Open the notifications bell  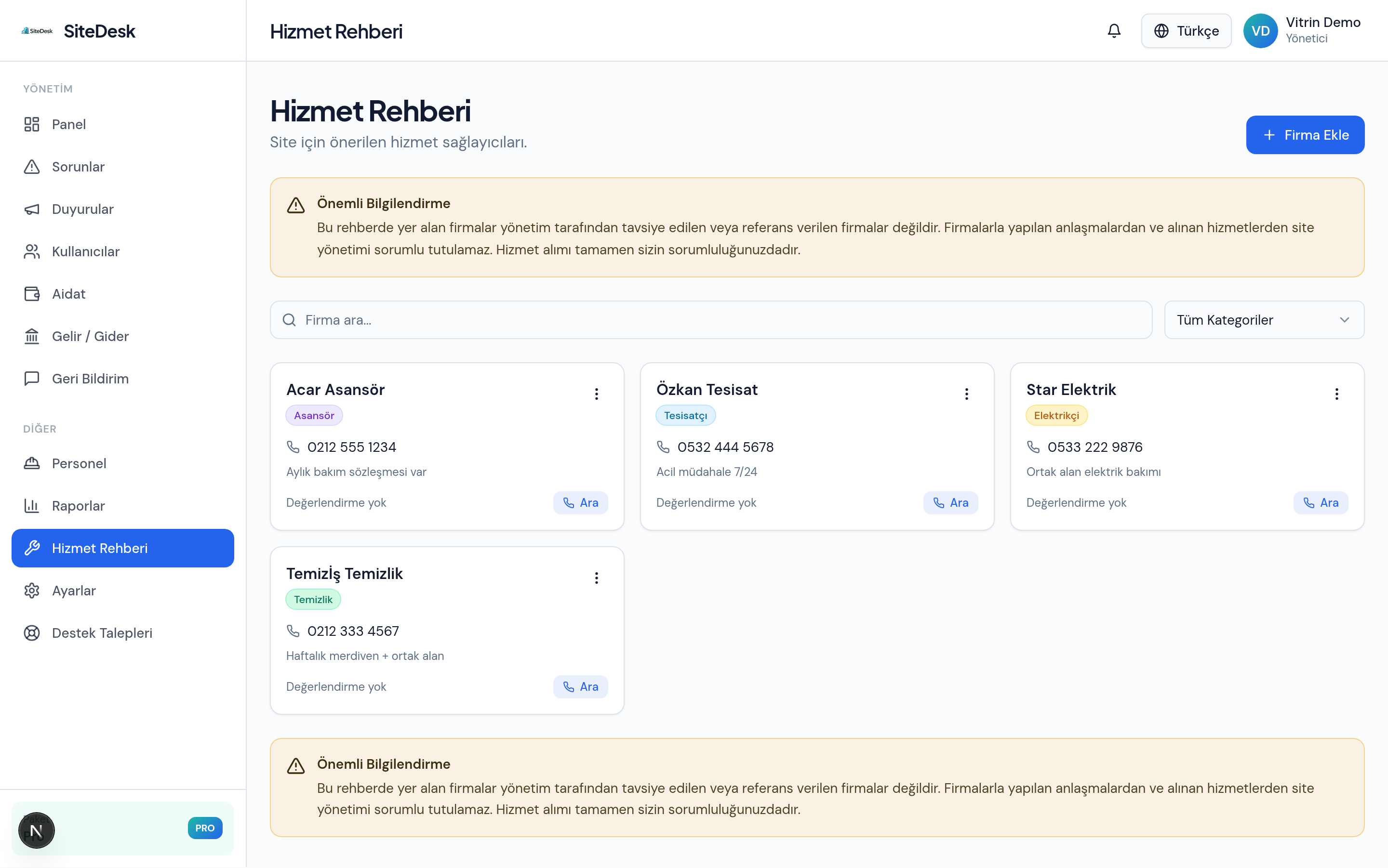coord(1113,31)
